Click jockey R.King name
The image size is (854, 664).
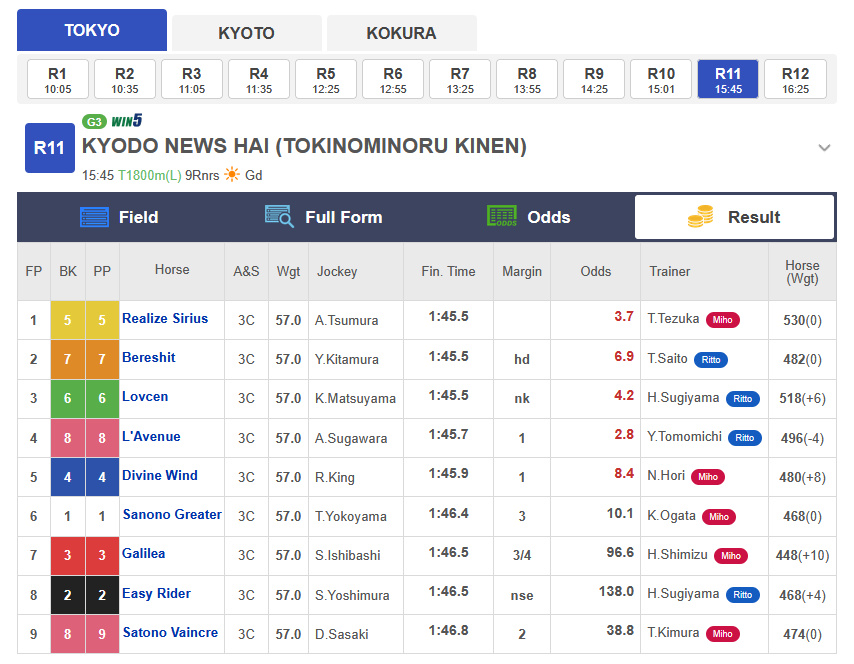point(334,478)
